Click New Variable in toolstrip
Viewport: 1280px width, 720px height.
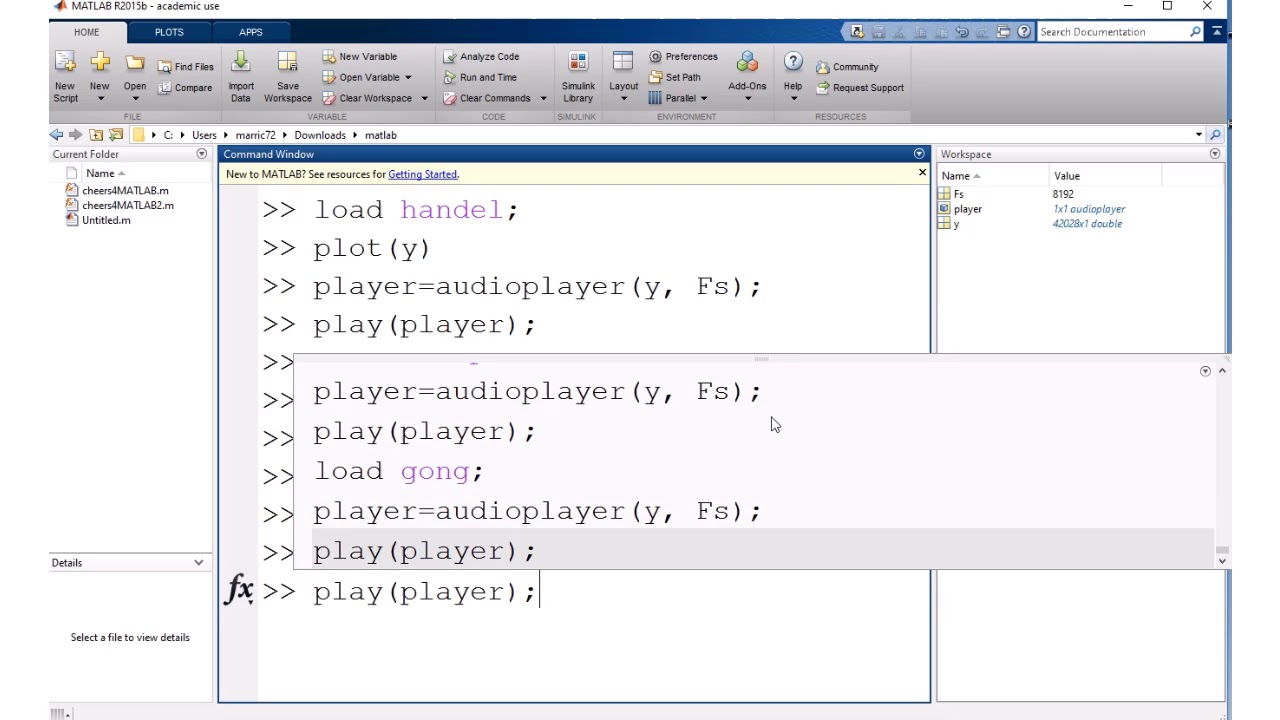(x=360, y=57)
